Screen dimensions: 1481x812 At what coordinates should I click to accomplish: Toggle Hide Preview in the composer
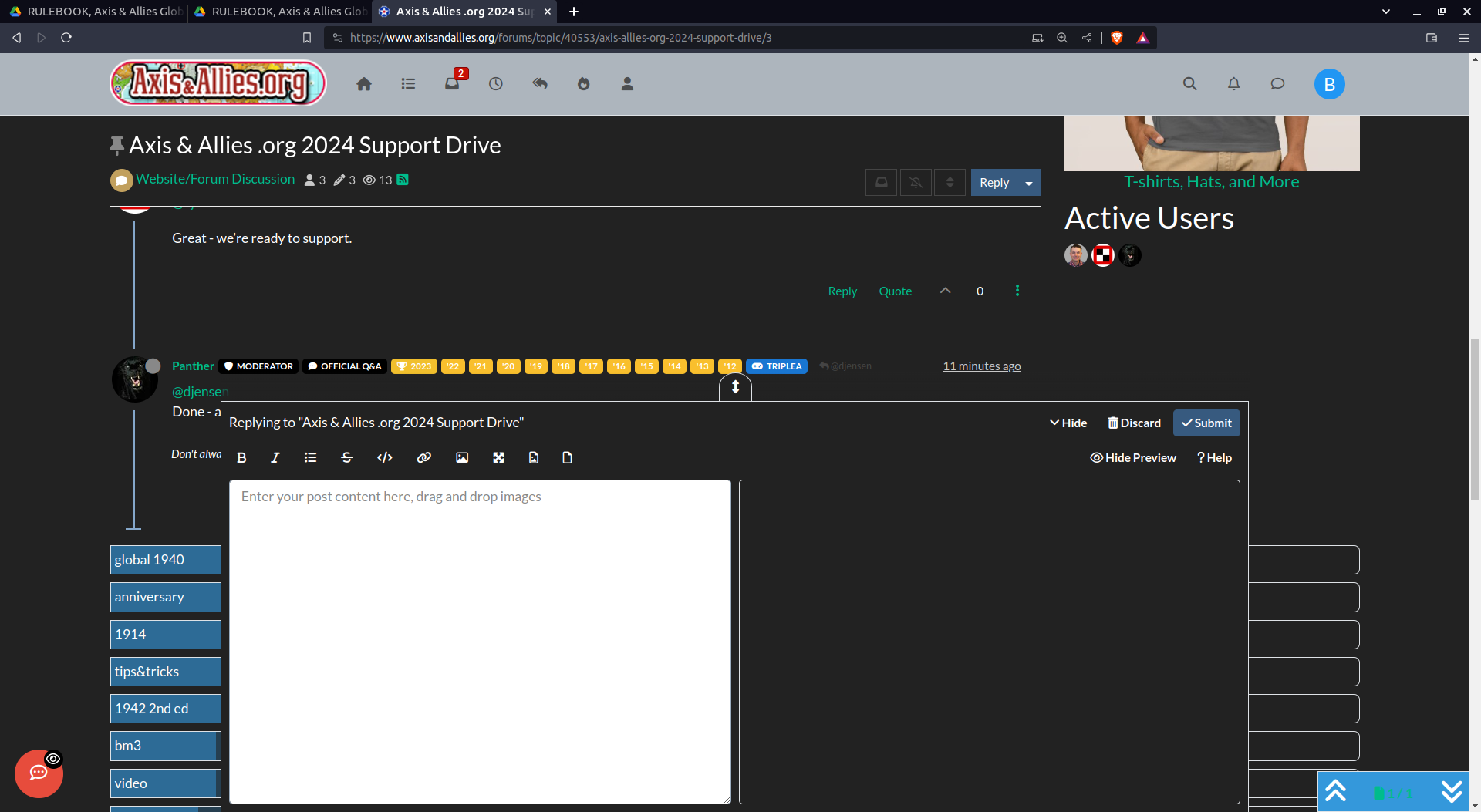1133,458
